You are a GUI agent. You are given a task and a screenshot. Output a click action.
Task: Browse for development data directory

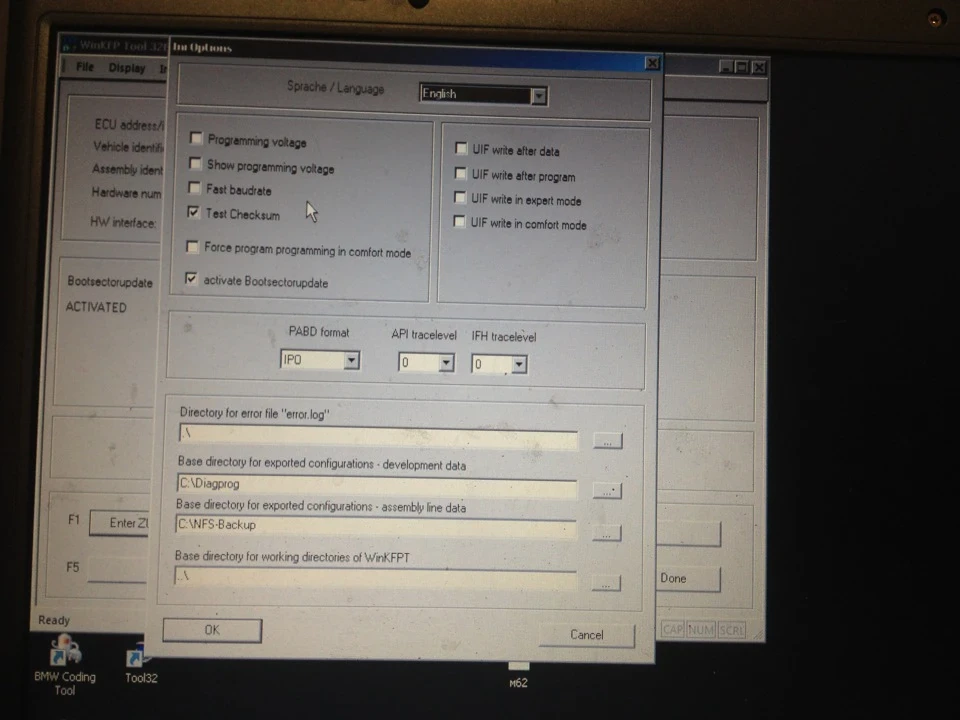click(607, 491)
